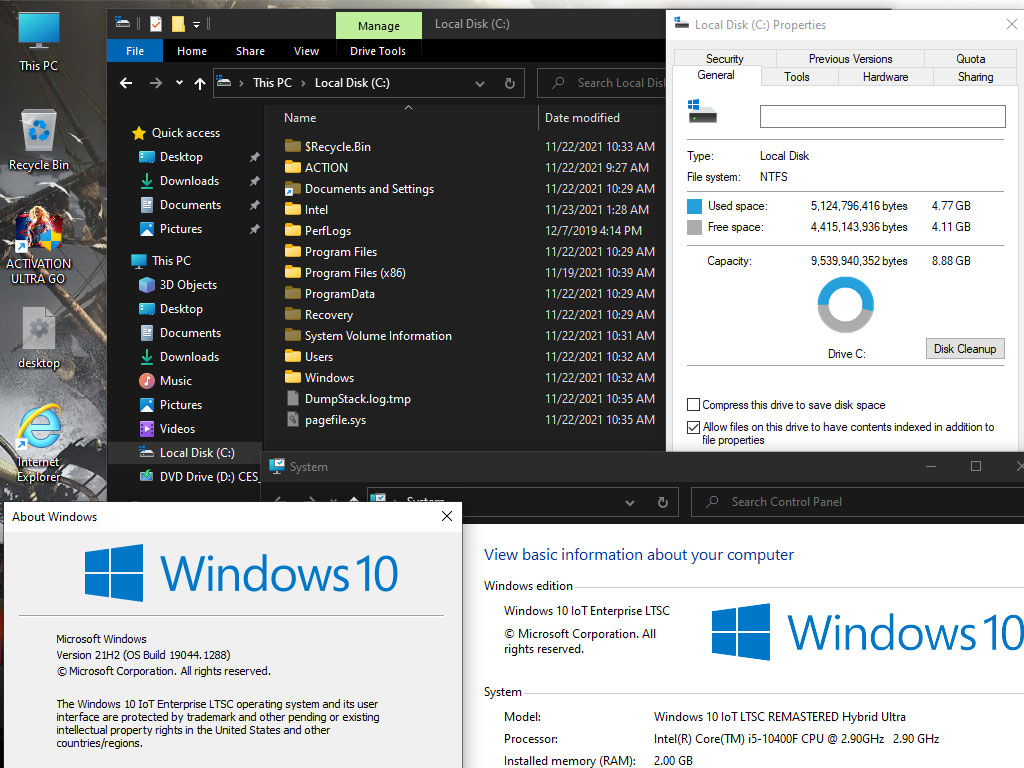This screenshot has width=1024, height=768.
Task: Switch to the Hardware tab in Properties
Action: click(x=886, y=76)
